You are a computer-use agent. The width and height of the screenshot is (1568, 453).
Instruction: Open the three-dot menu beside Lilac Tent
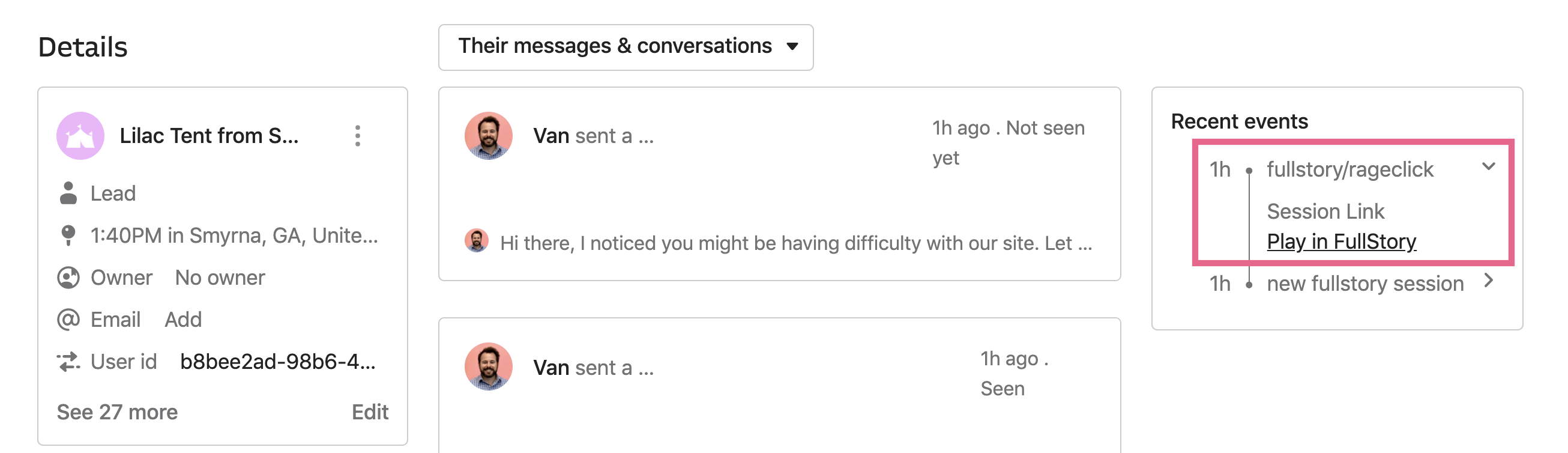click(357, 136)
